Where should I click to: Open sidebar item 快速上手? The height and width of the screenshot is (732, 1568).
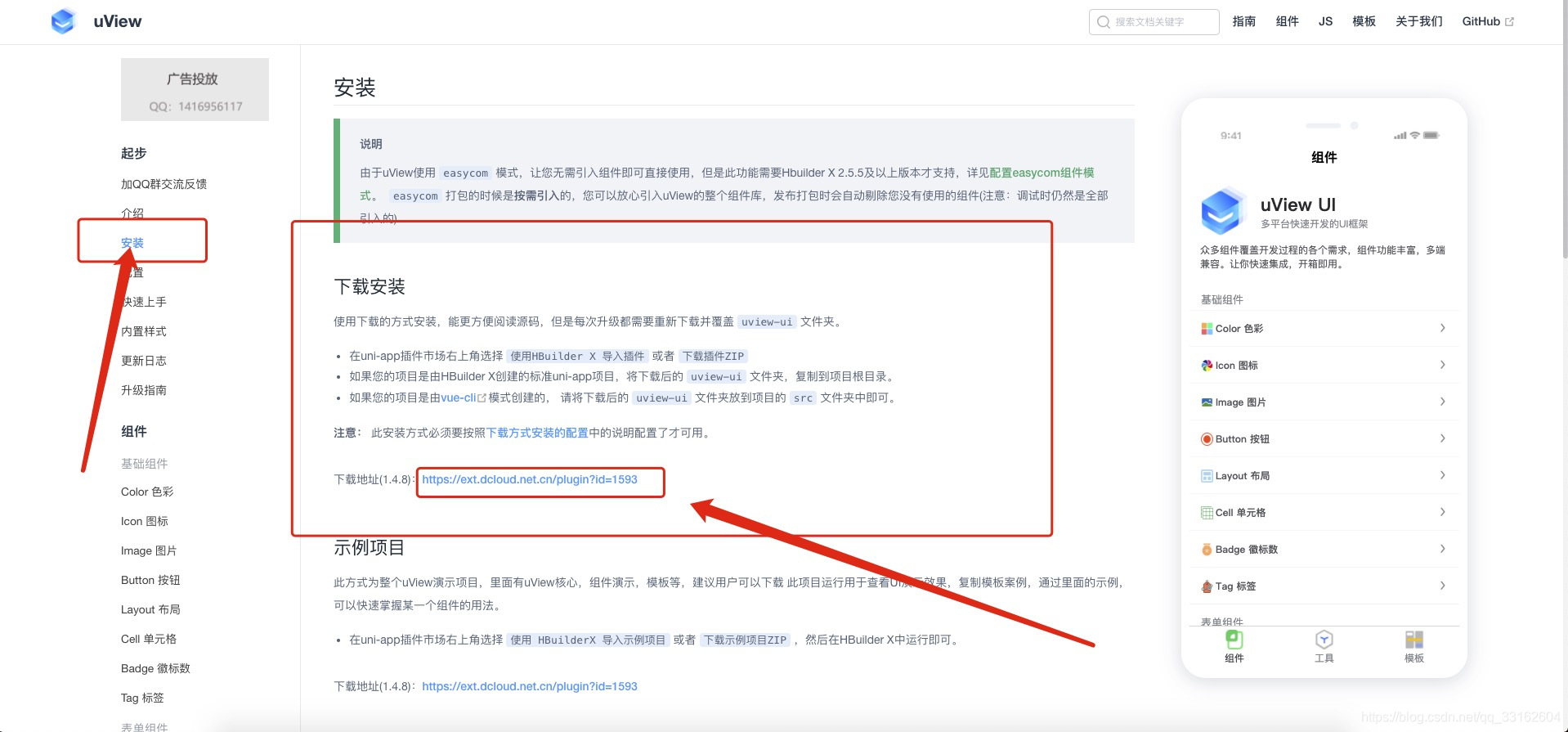pos(144,303)
